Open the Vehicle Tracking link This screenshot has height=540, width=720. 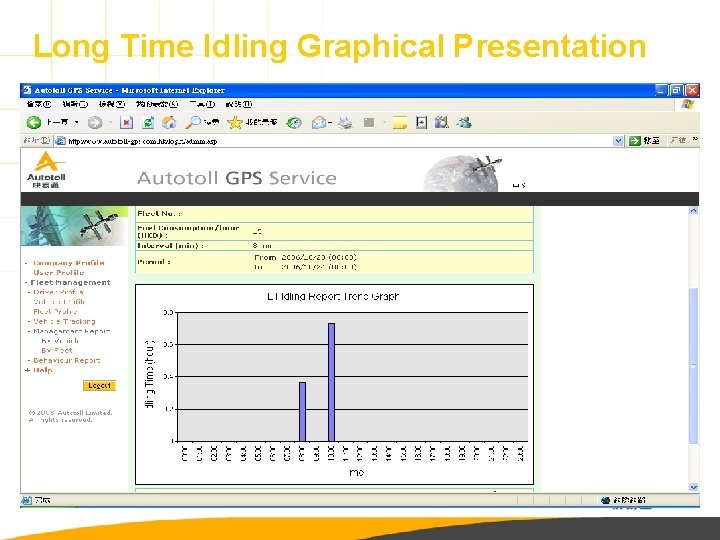(x=64, y=321)
